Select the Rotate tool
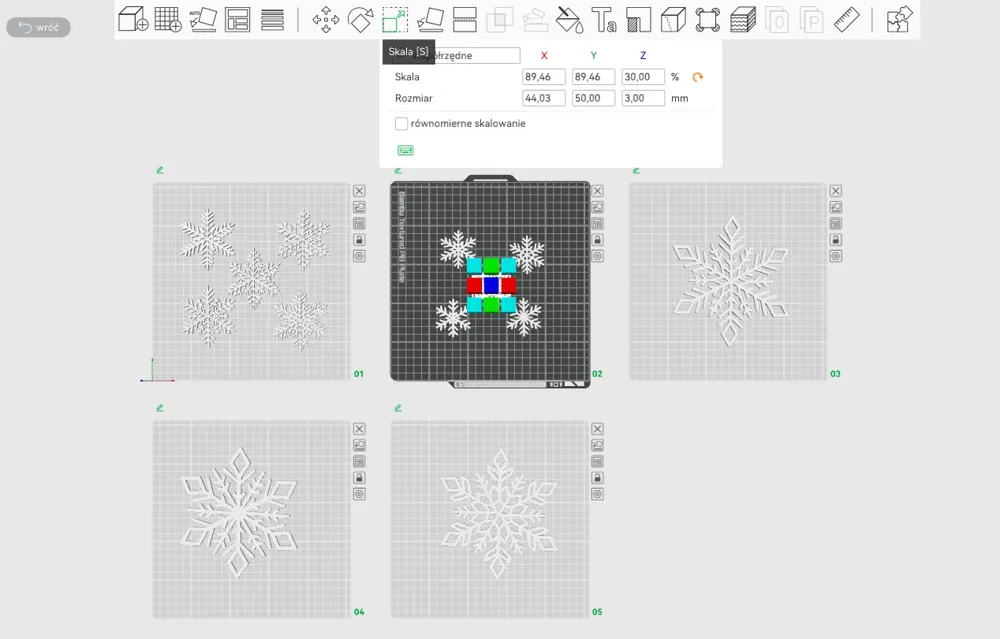Screen dimensions: 1000x639 pyautogui.click(x=360, y=19)
